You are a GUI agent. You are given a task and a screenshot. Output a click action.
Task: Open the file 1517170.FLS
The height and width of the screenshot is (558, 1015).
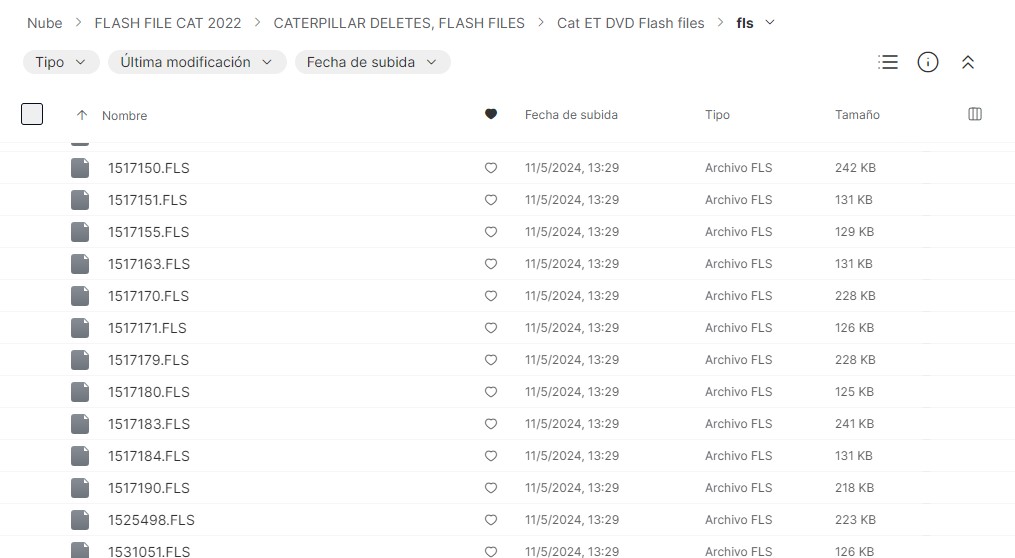(148, 296)
